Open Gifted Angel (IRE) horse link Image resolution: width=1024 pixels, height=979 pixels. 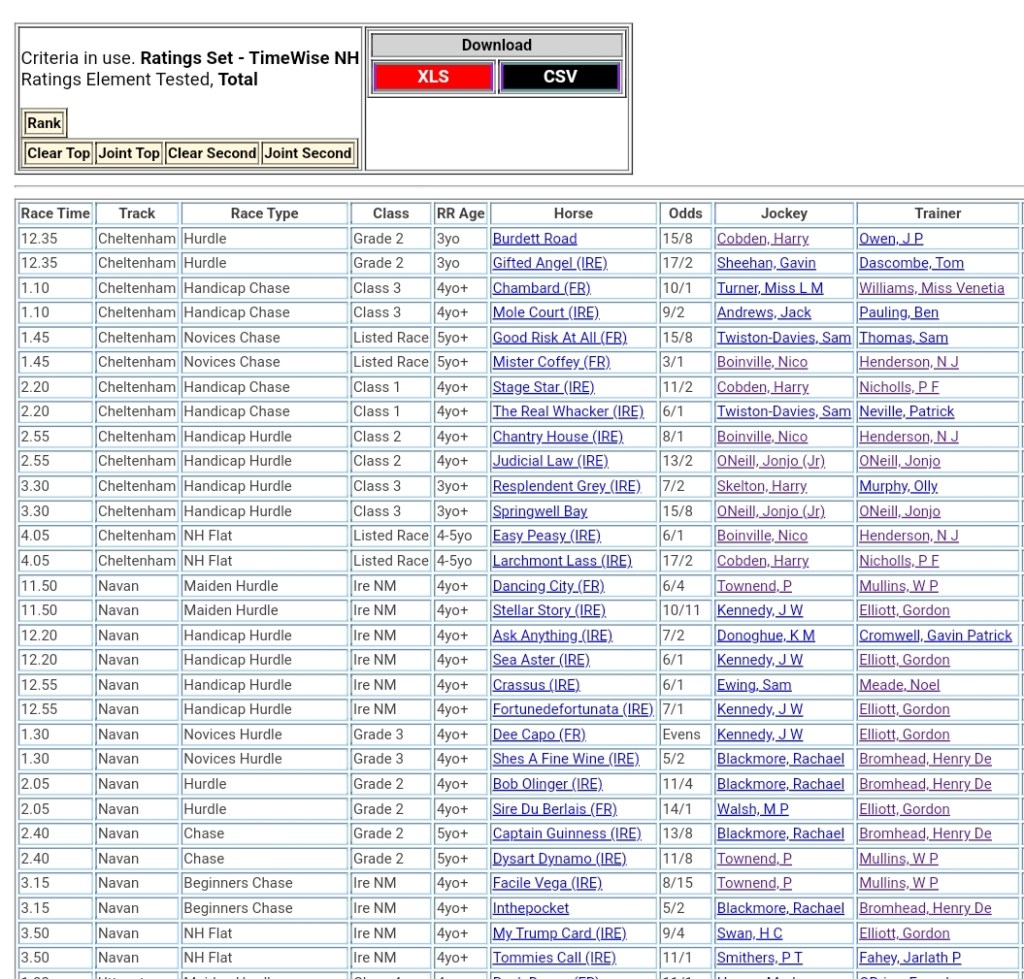point(549,263)
